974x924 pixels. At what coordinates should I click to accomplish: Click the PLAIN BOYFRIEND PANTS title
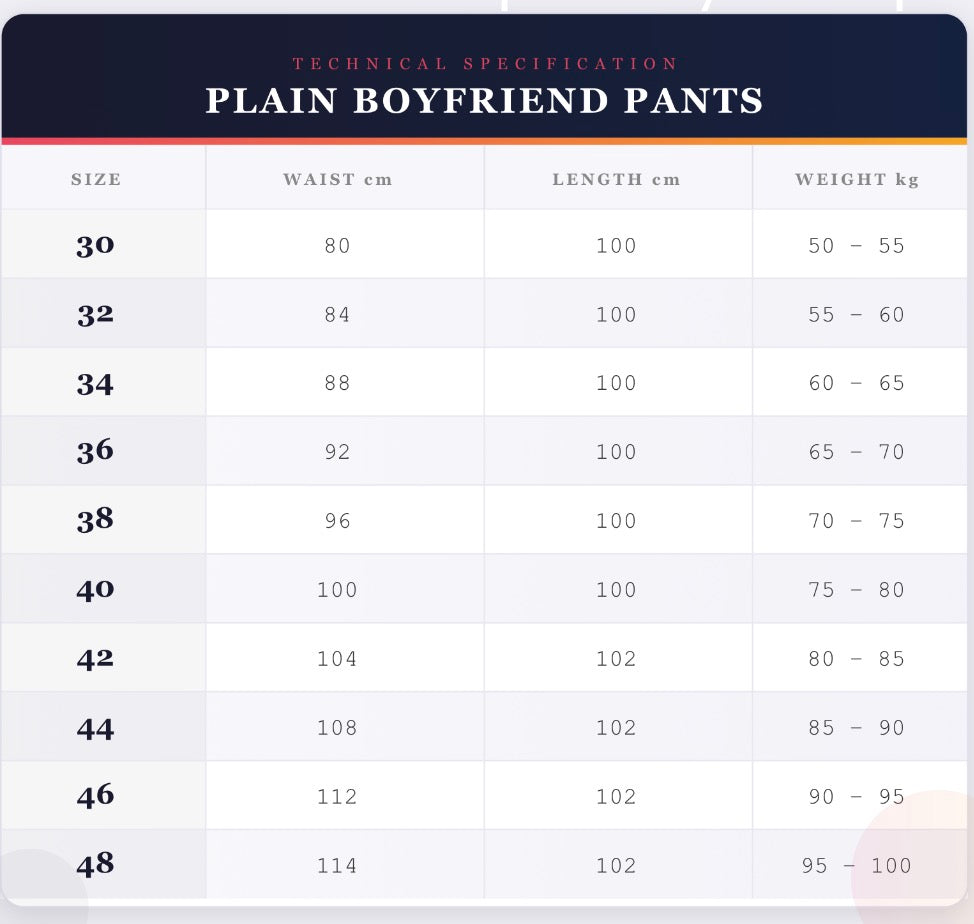[x=484, y=101]
